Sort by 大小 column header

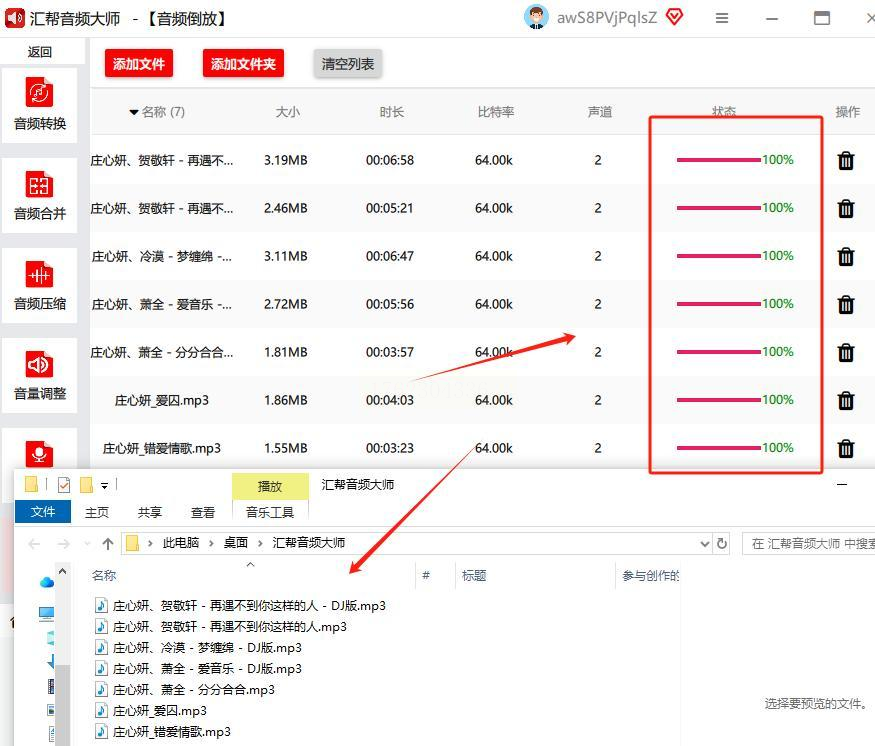tap(287, 112)
